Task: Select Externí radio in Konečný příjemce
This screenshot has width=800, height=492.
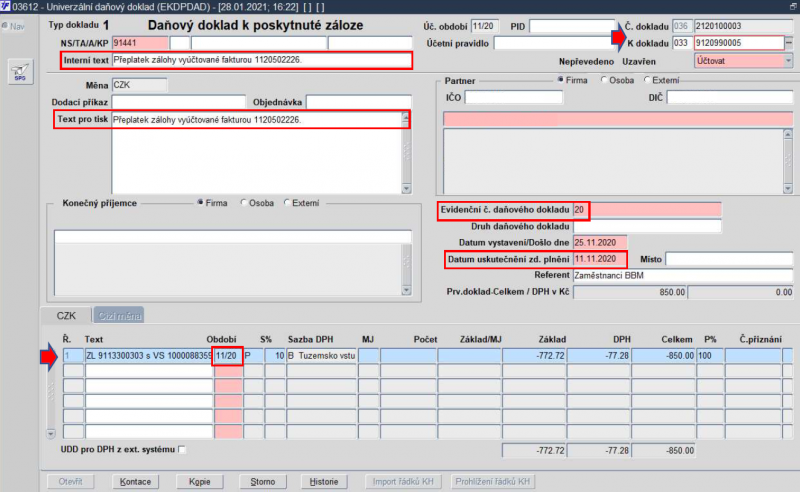Action: [x=287, y=203]
